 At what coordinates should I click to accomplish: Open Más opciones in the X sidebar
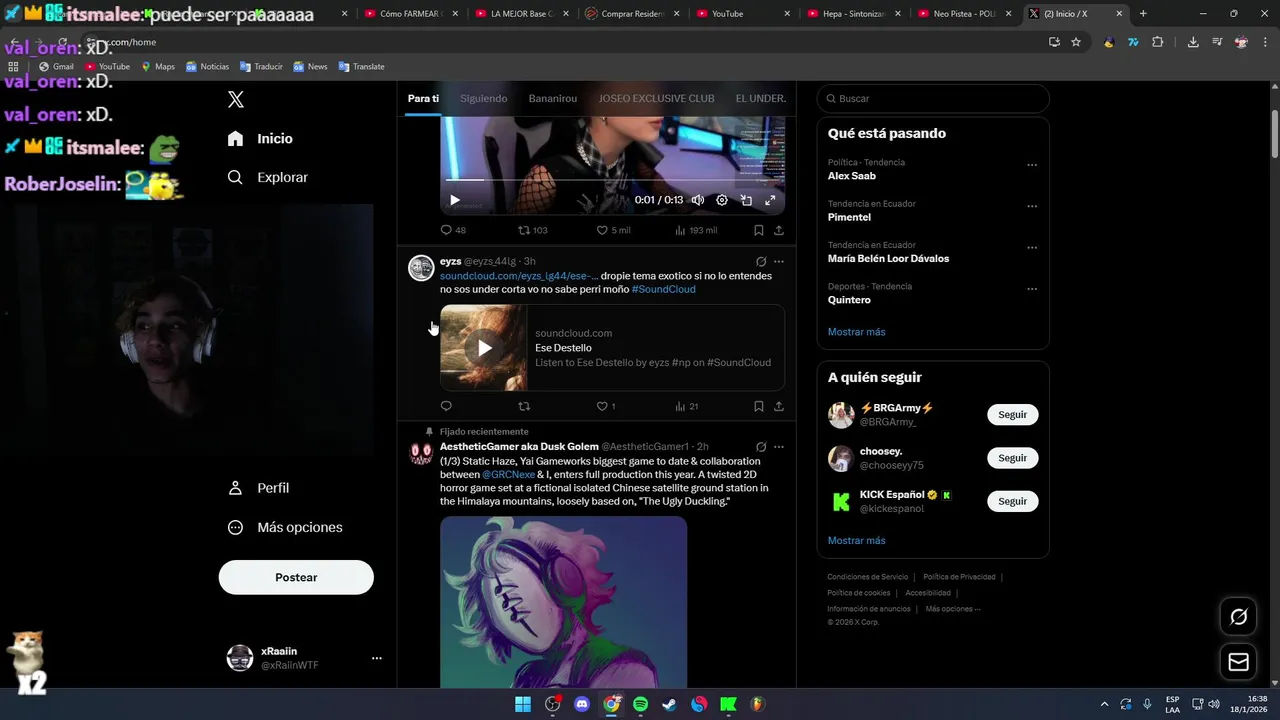click(285, 527)
